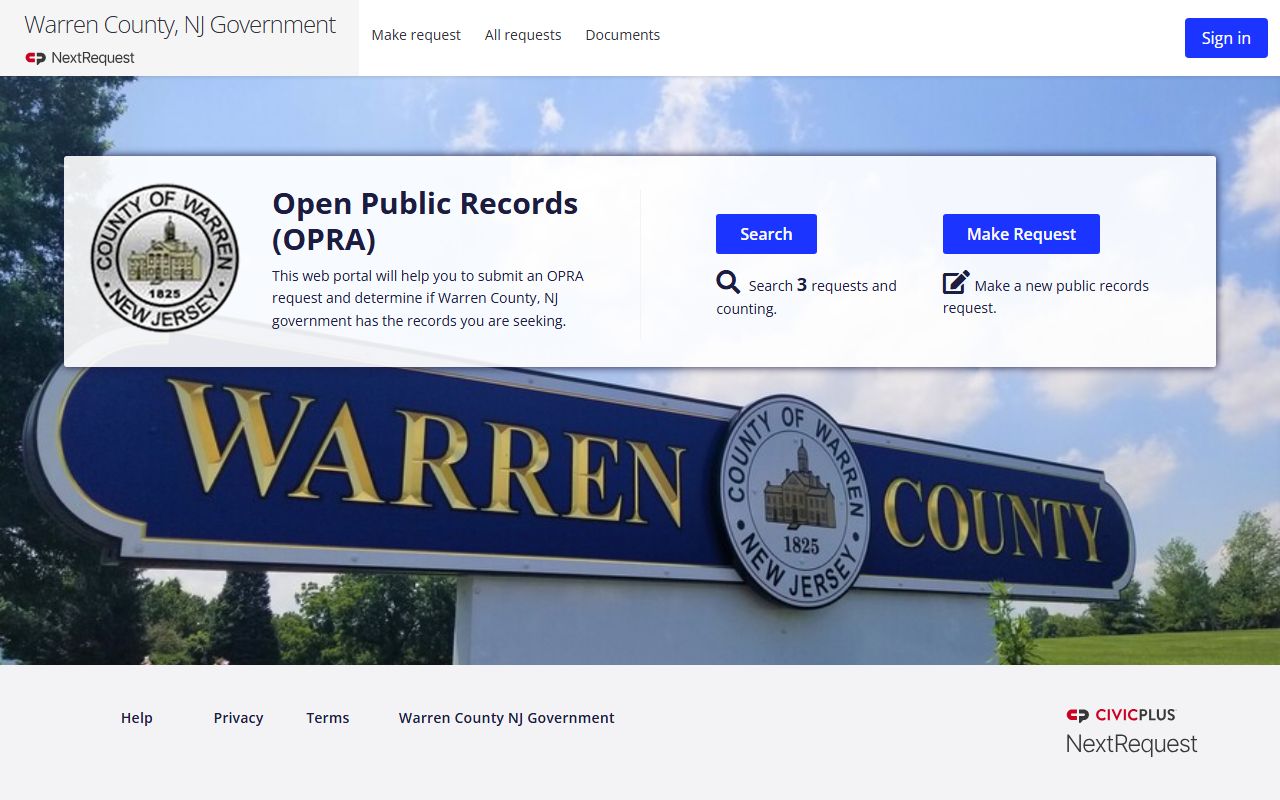Open the Make request nav item
Image resolution: width=1280 pixels, height=800 pixels.
(416, 35)
